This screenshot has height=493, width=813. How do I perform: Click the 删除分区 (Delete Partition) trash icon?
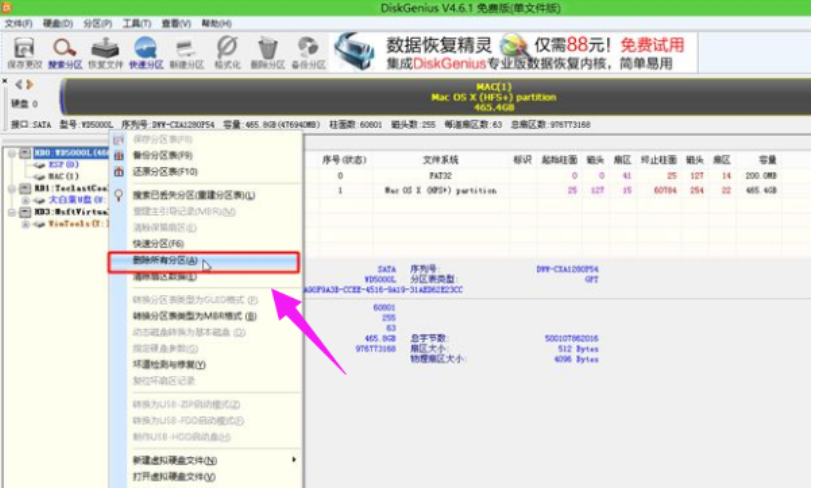(267, 51)
